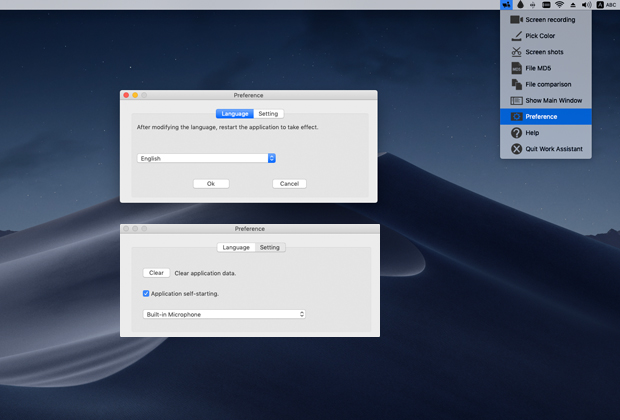Click the blue arrows of language dropdown
The width and height of the screenshot is (620, 420).
point(272,158)
